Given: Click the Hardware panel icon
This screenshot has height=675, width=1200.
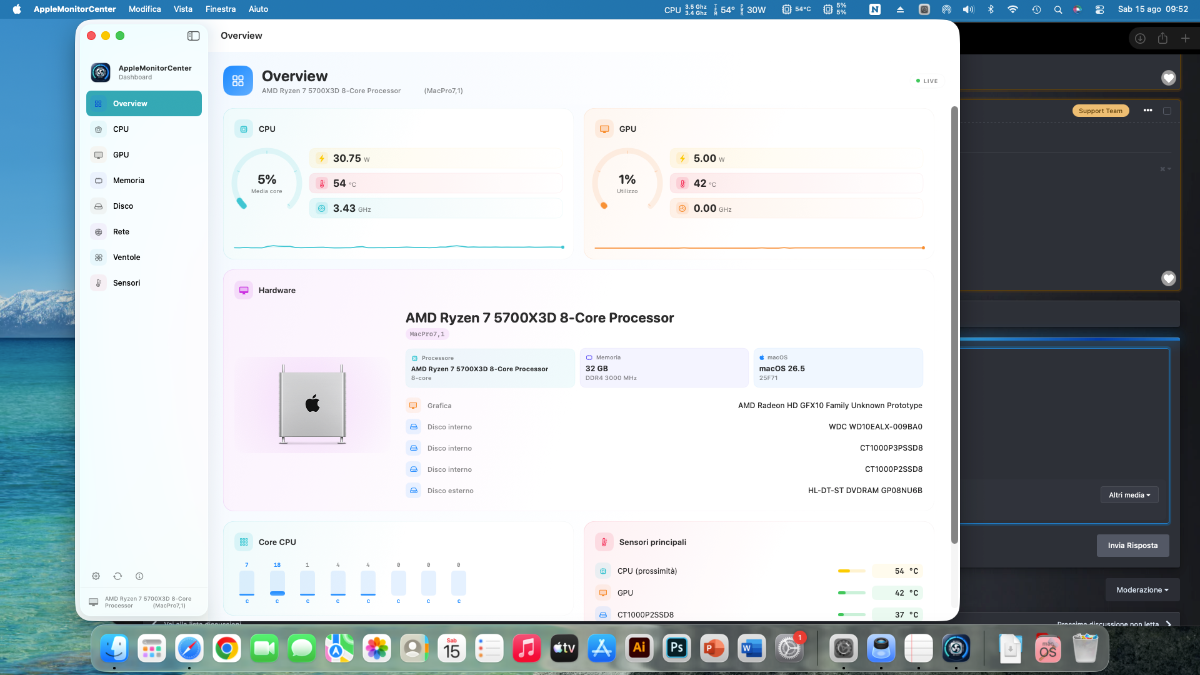Looking at the screenshot, I should tap(243, 290).
